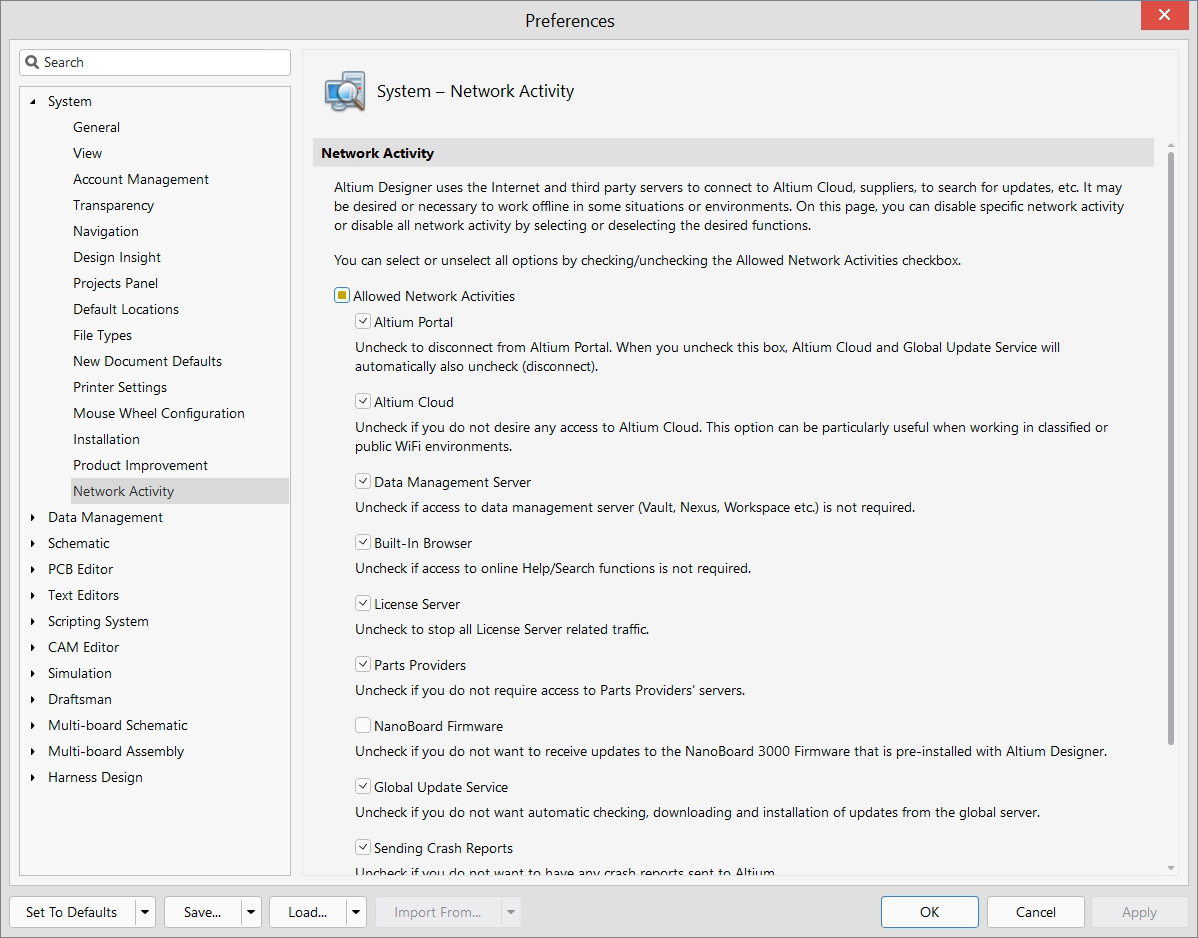This screenshot has height=938, width=1198.
Task: Disable License Server traffic checkbox
Action: 363,603
